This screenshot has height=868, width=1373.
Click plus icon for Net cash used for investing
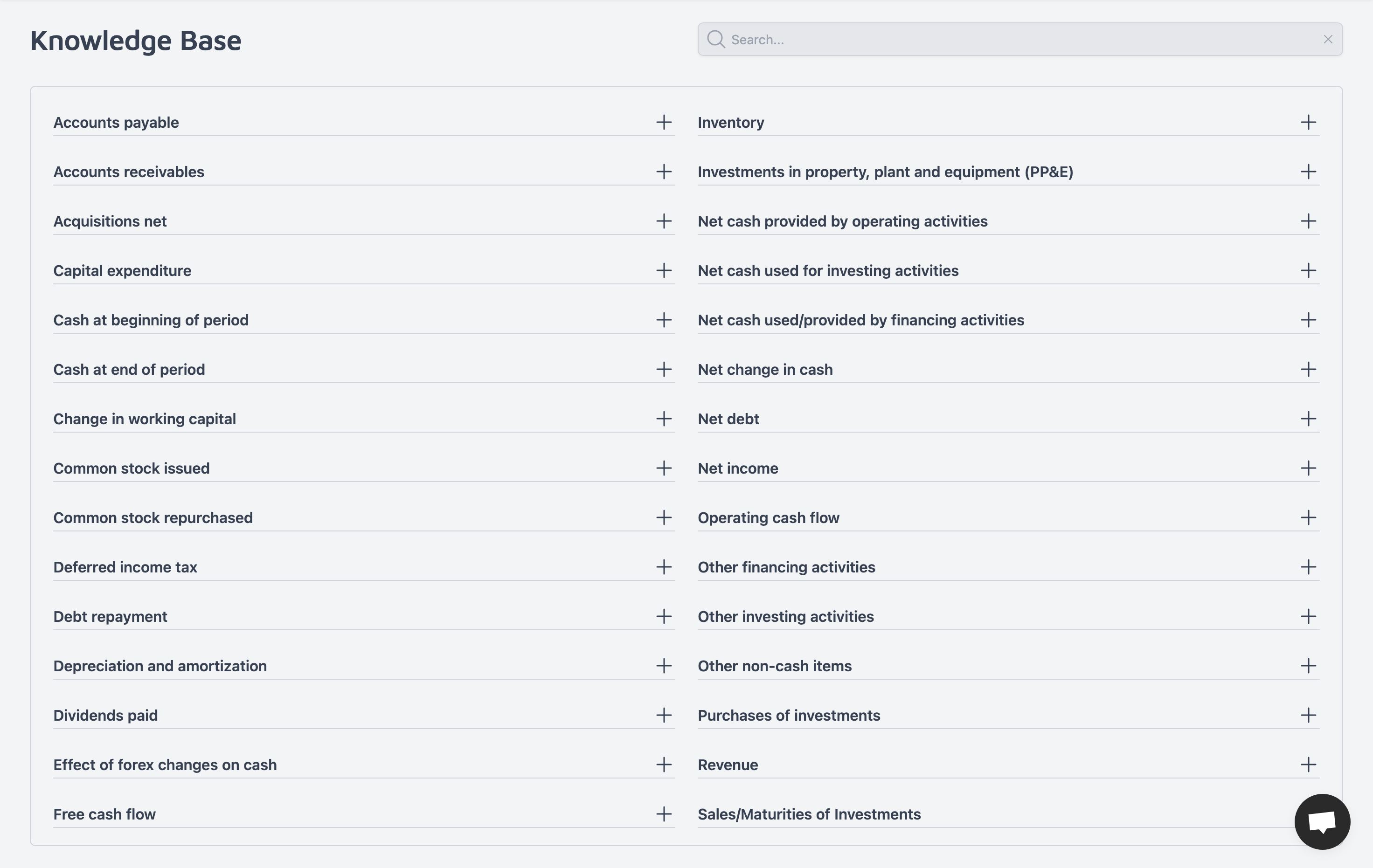click(1309, 270)
